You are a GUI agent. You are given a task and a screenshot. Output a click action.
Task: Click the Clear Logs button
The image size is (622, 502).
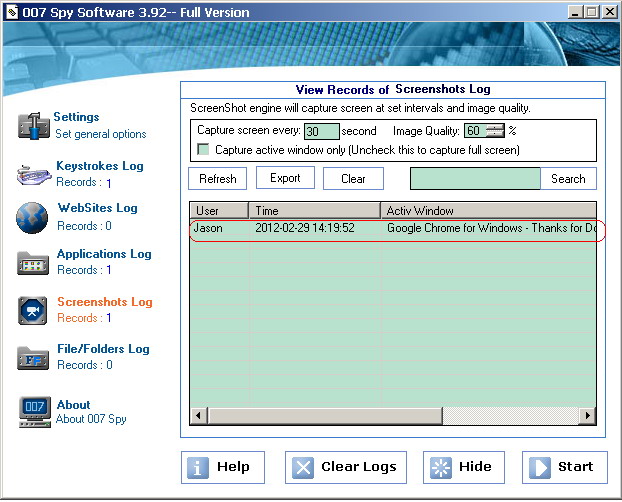[346, 467]
